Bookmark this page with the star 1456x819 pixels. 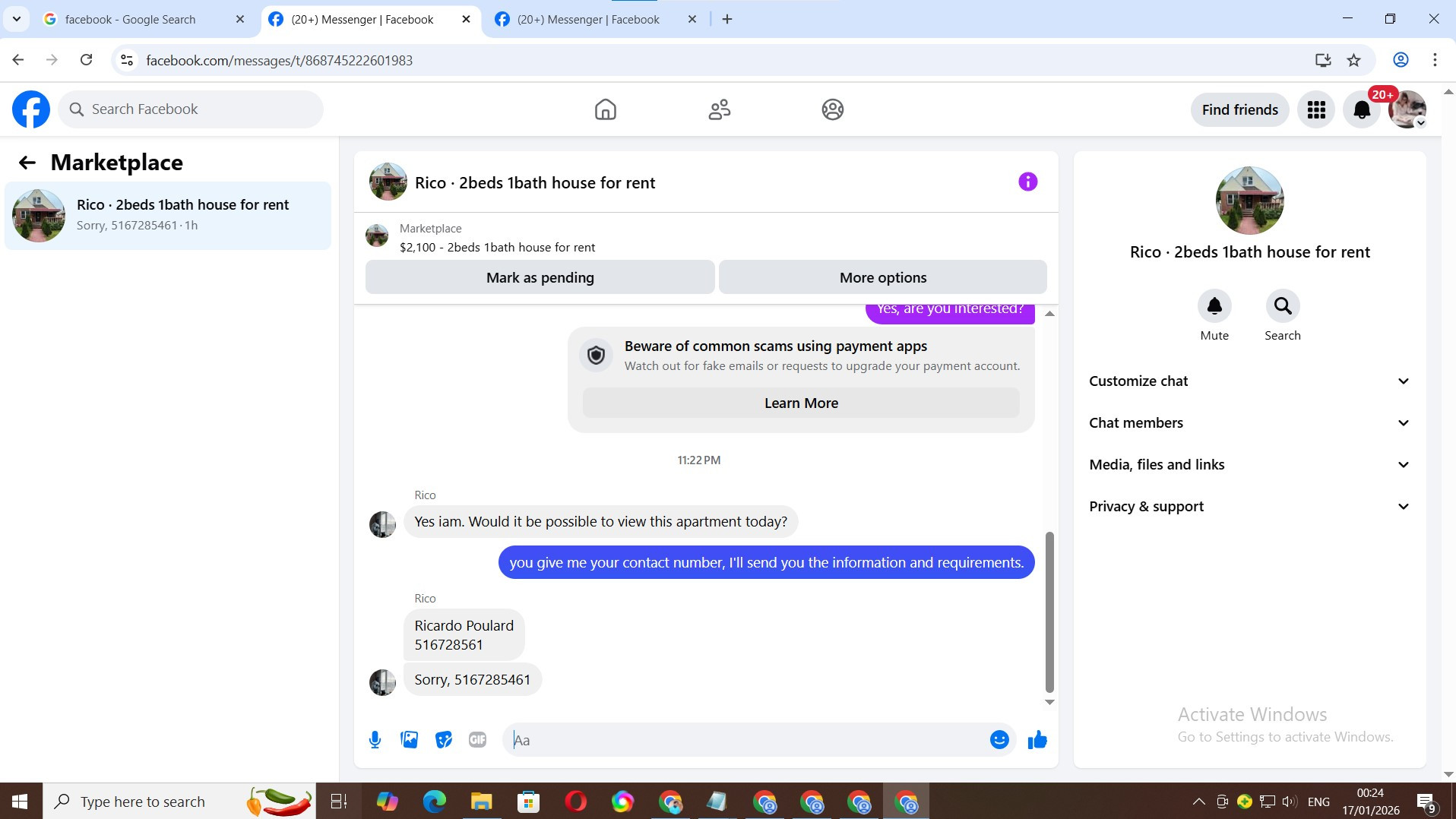click(1353, 60)
